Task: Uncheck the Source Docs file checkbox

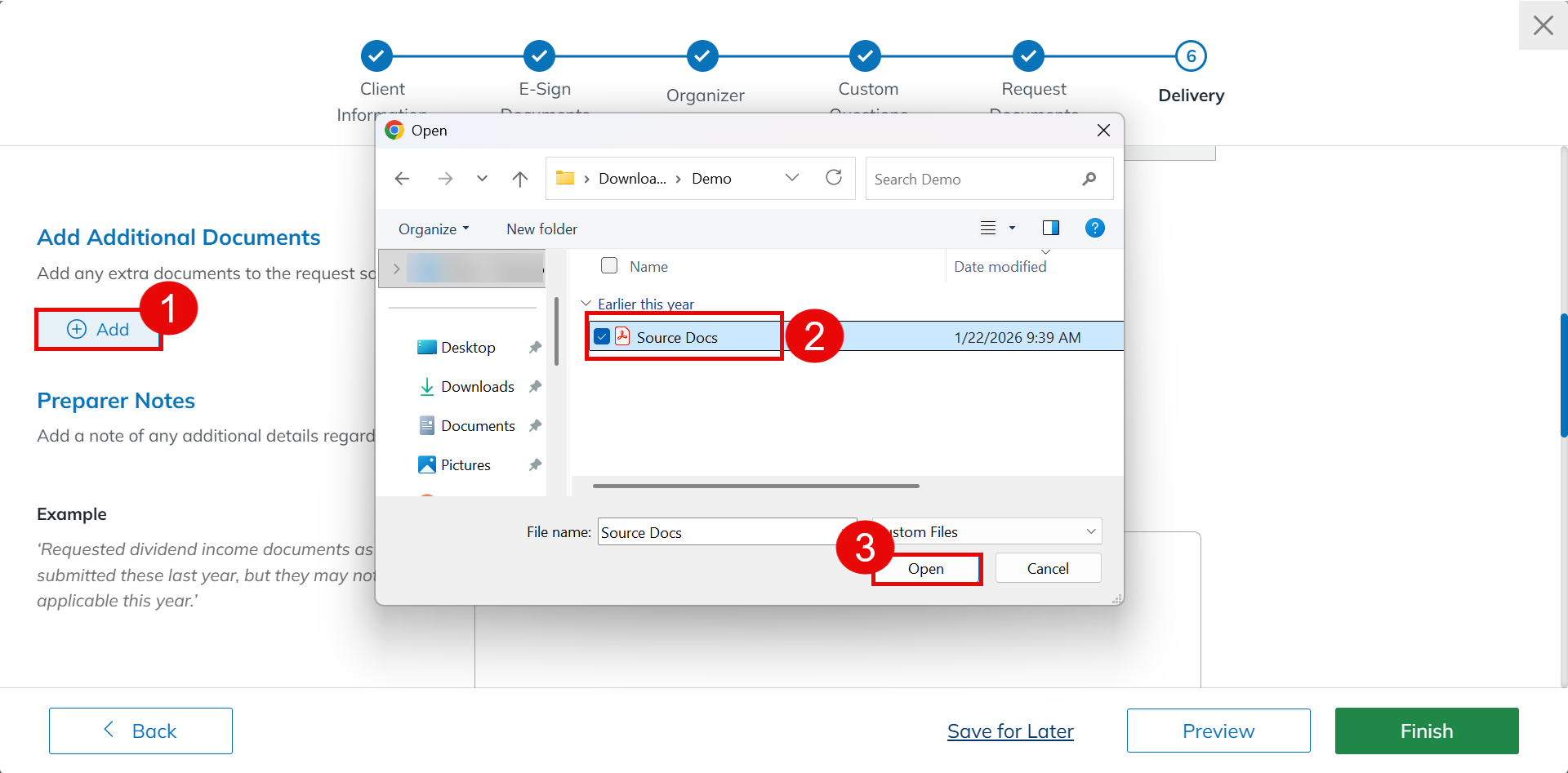Action: coord(603,336)
